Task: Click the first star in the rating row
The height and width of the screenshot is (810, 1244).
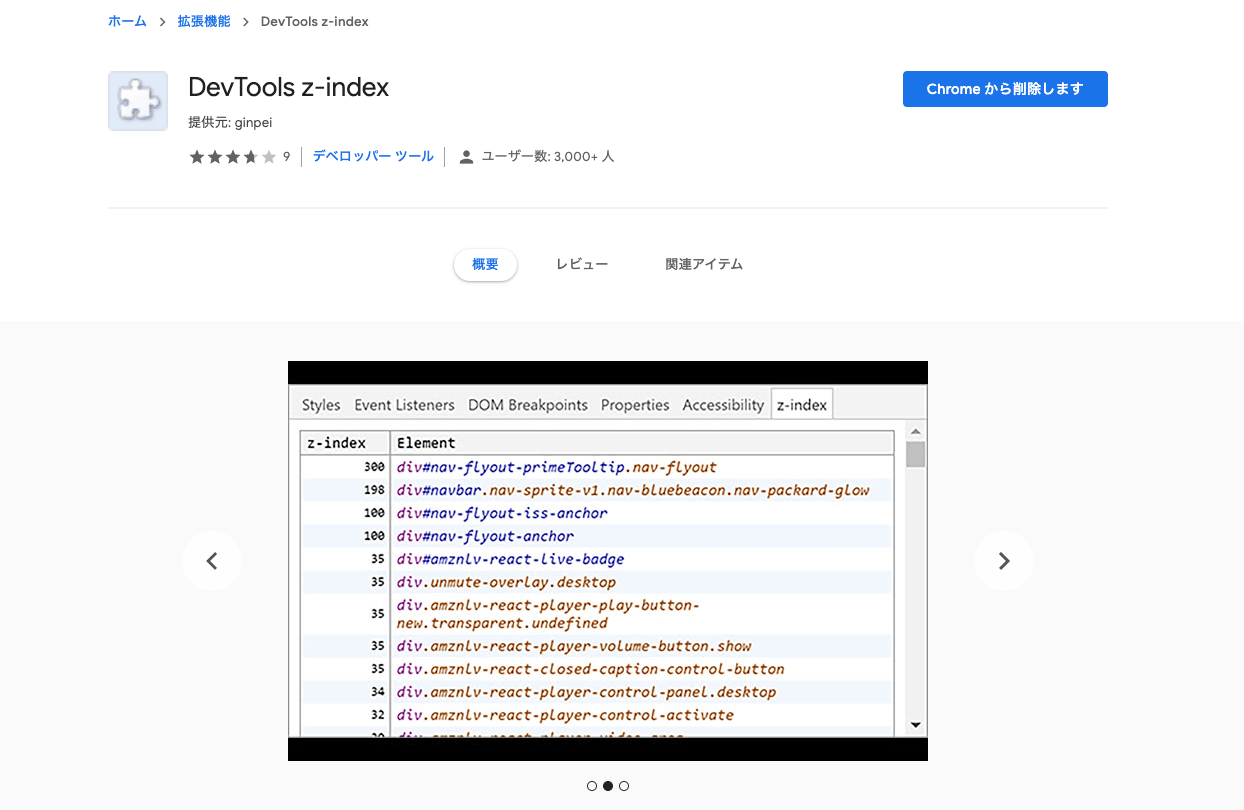Action: (196, 156)
